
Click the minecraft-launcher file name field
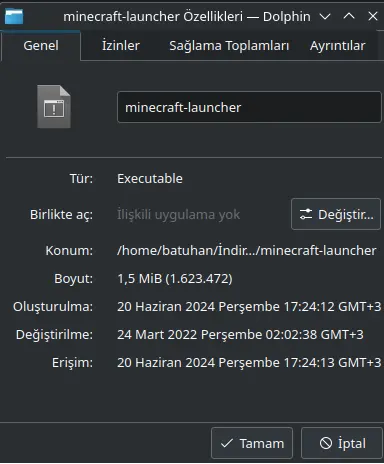click(249, 107)
